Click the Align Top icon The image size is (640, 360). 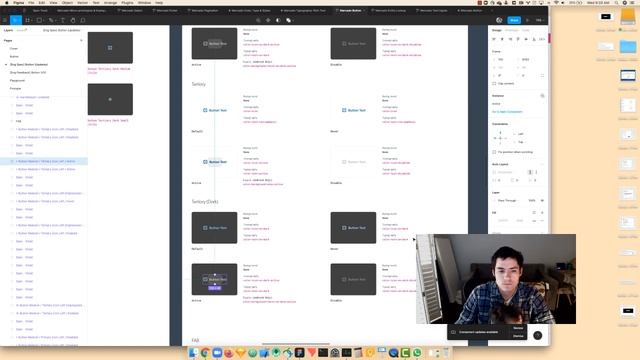point(518,39)
